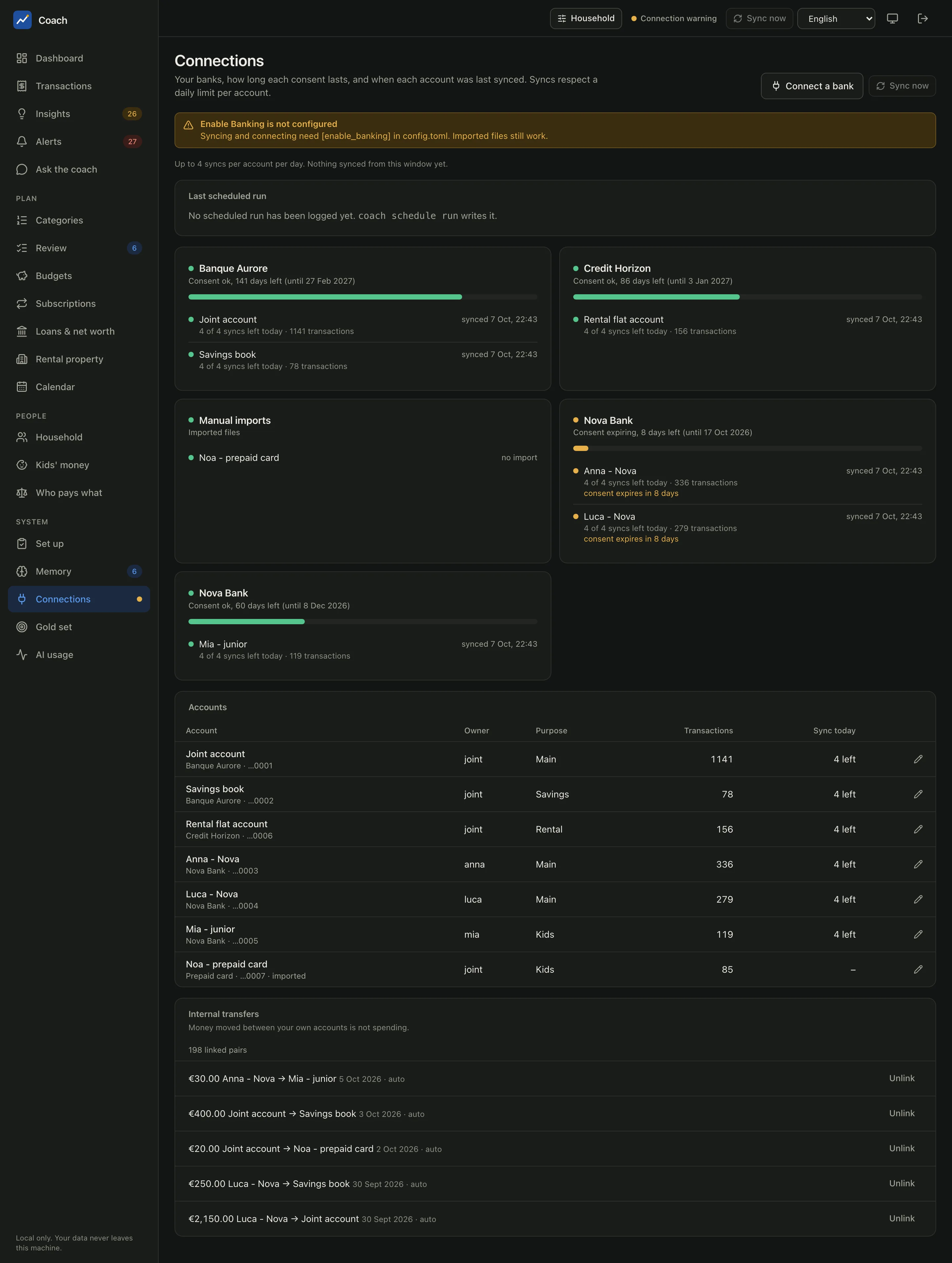The width and height of the screenshot is (952, 1263).
Task: Click Sync now beside Connect a bank
Action: [x=902, y=86]
